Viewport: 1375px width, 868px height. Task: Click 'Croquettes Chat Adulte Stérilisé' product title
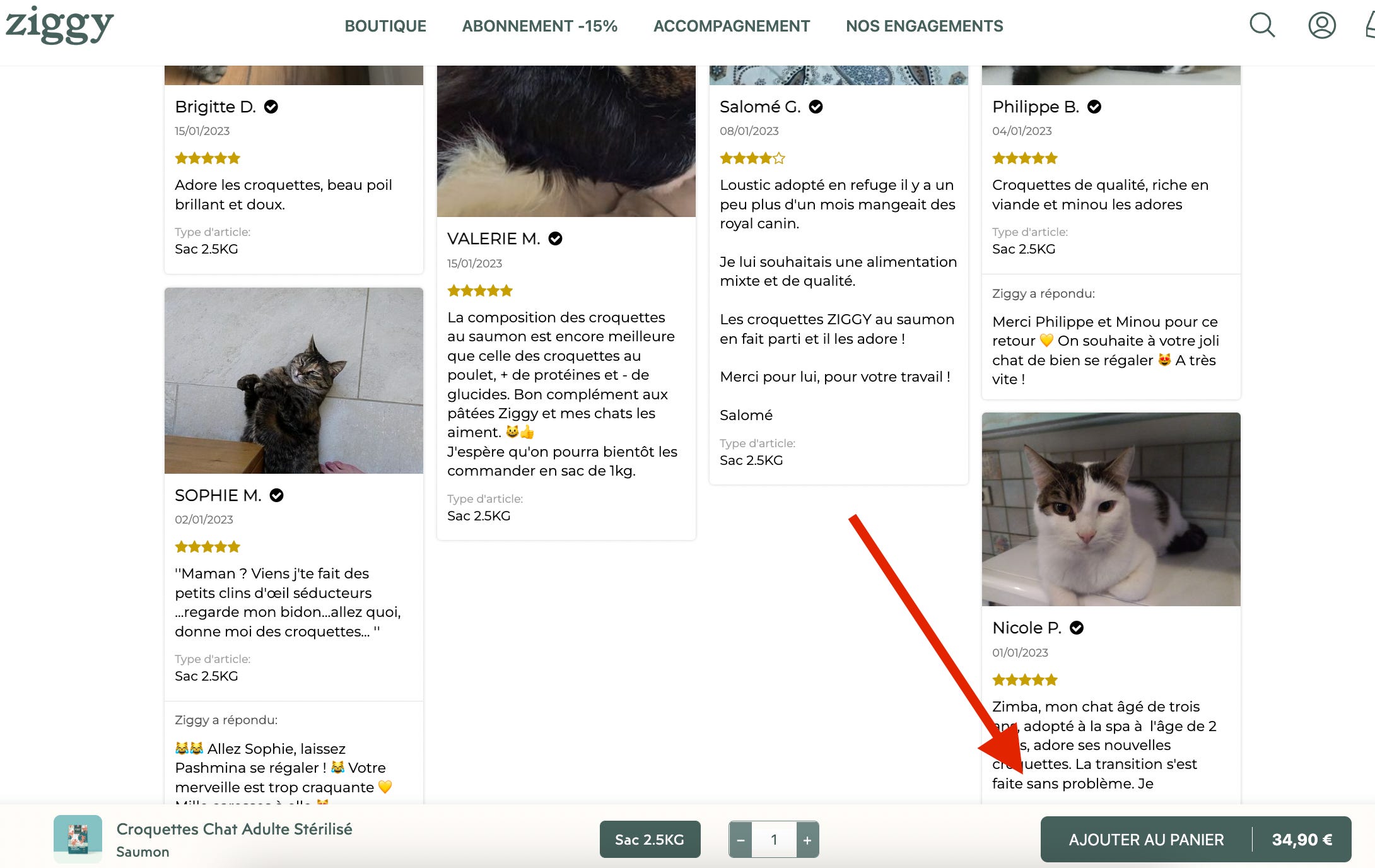click(x=234, y=829)
